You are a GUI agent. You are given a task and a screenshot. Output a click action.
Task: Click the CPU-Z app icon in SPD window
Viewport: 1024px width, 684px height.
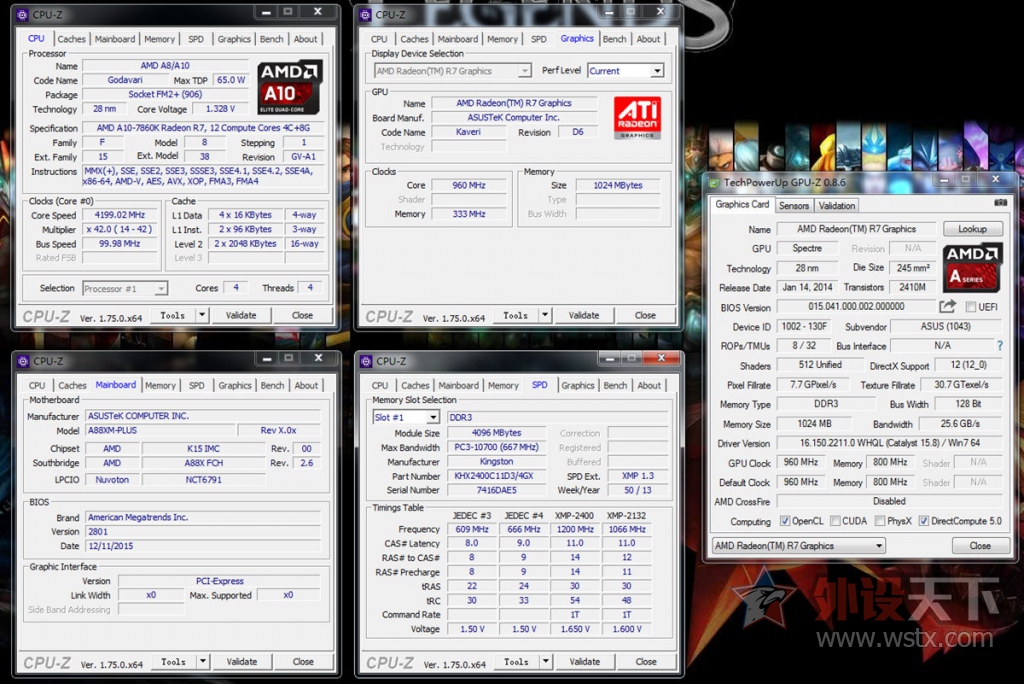click(x=366, y=361)
